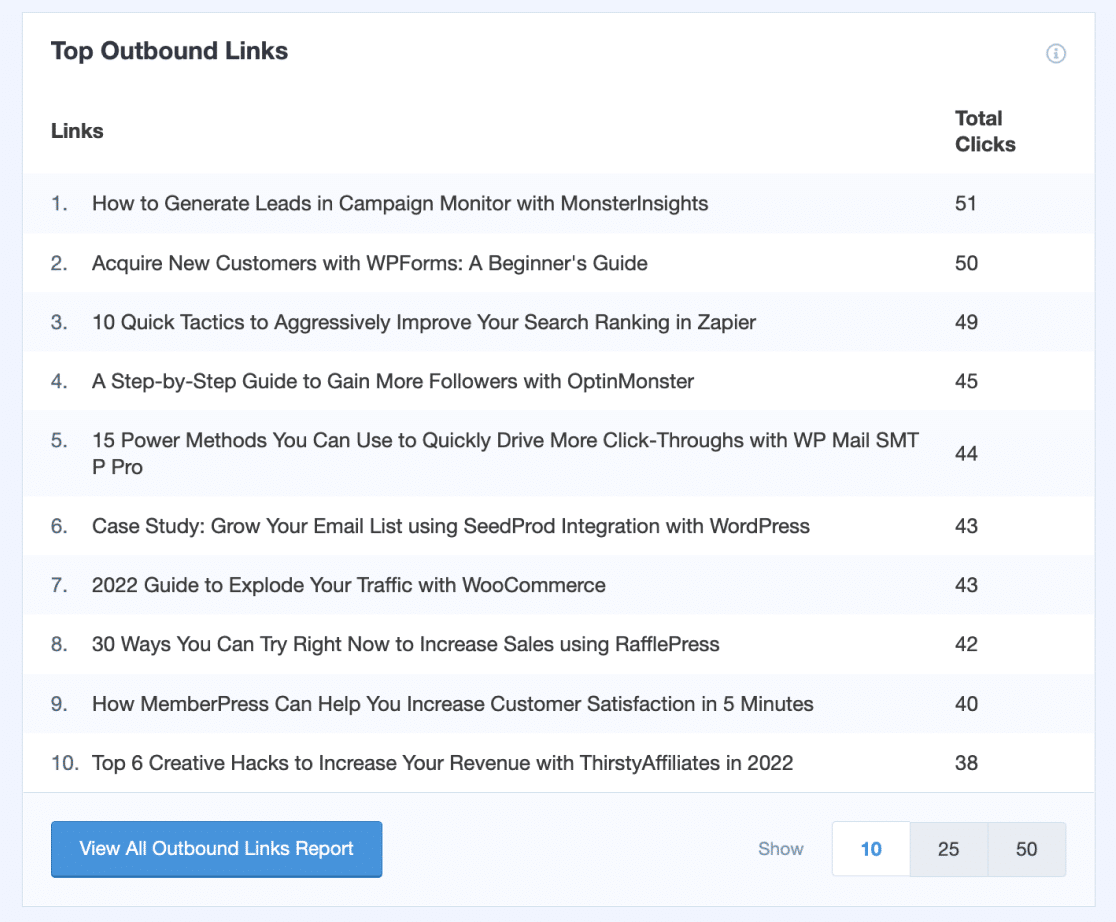Open the RafflePress increase sales link

tap(406, 644)
